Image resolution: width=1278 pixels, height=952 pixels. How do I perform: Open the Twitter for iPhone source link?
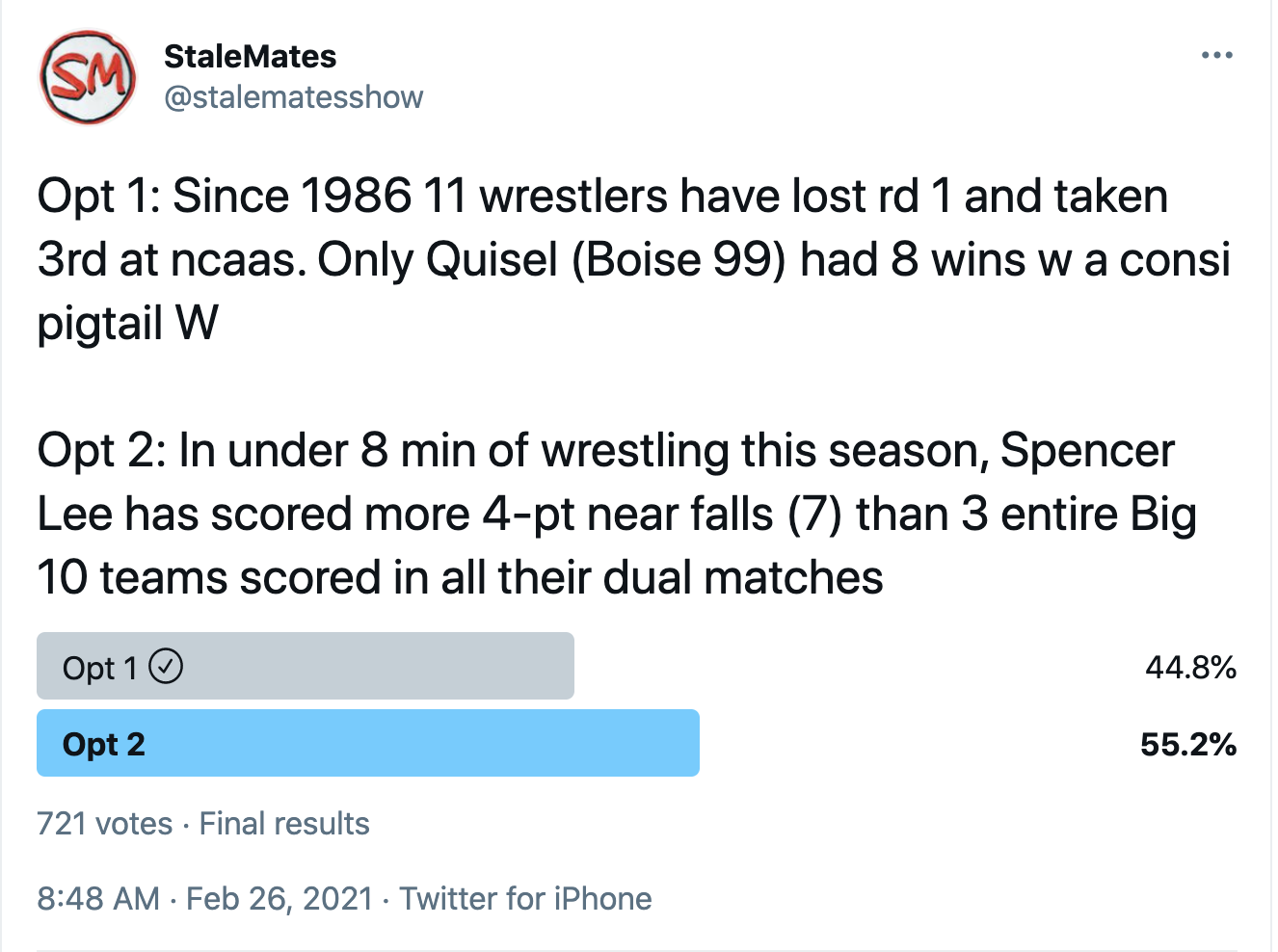tap(525, 898)
